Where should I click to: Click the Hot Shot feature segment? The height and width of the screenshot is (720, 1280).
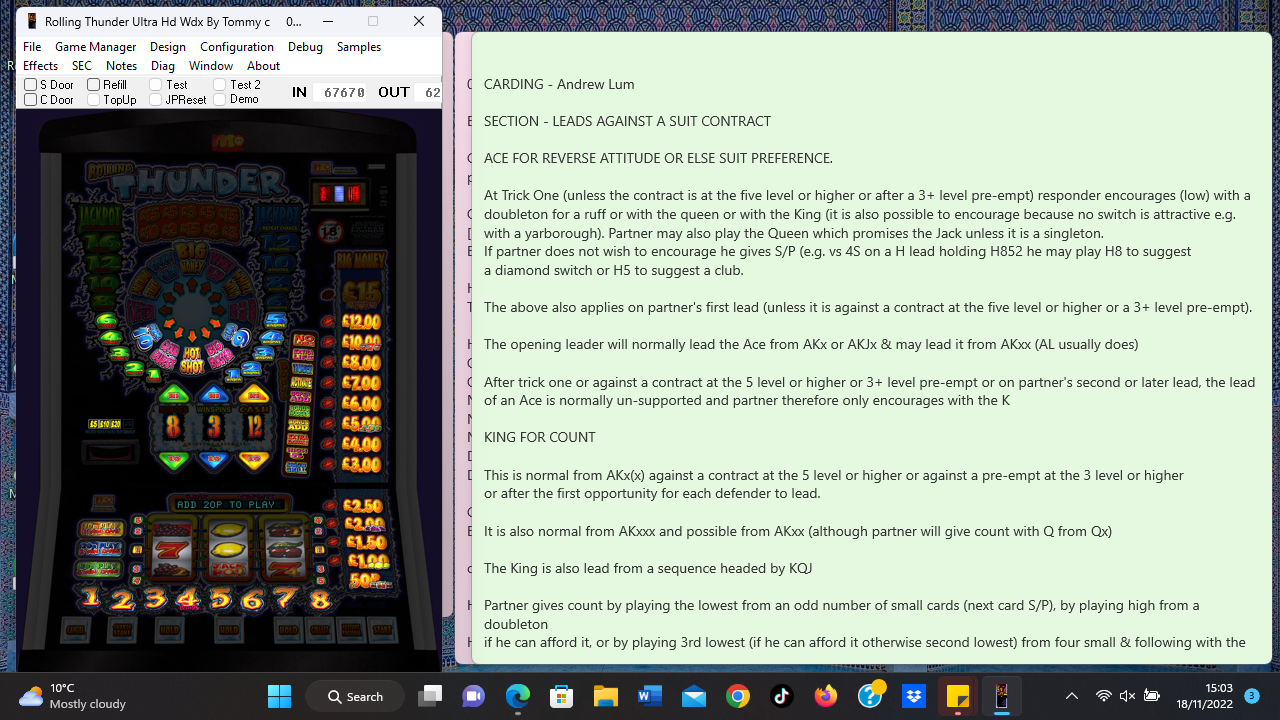[192, 360]
